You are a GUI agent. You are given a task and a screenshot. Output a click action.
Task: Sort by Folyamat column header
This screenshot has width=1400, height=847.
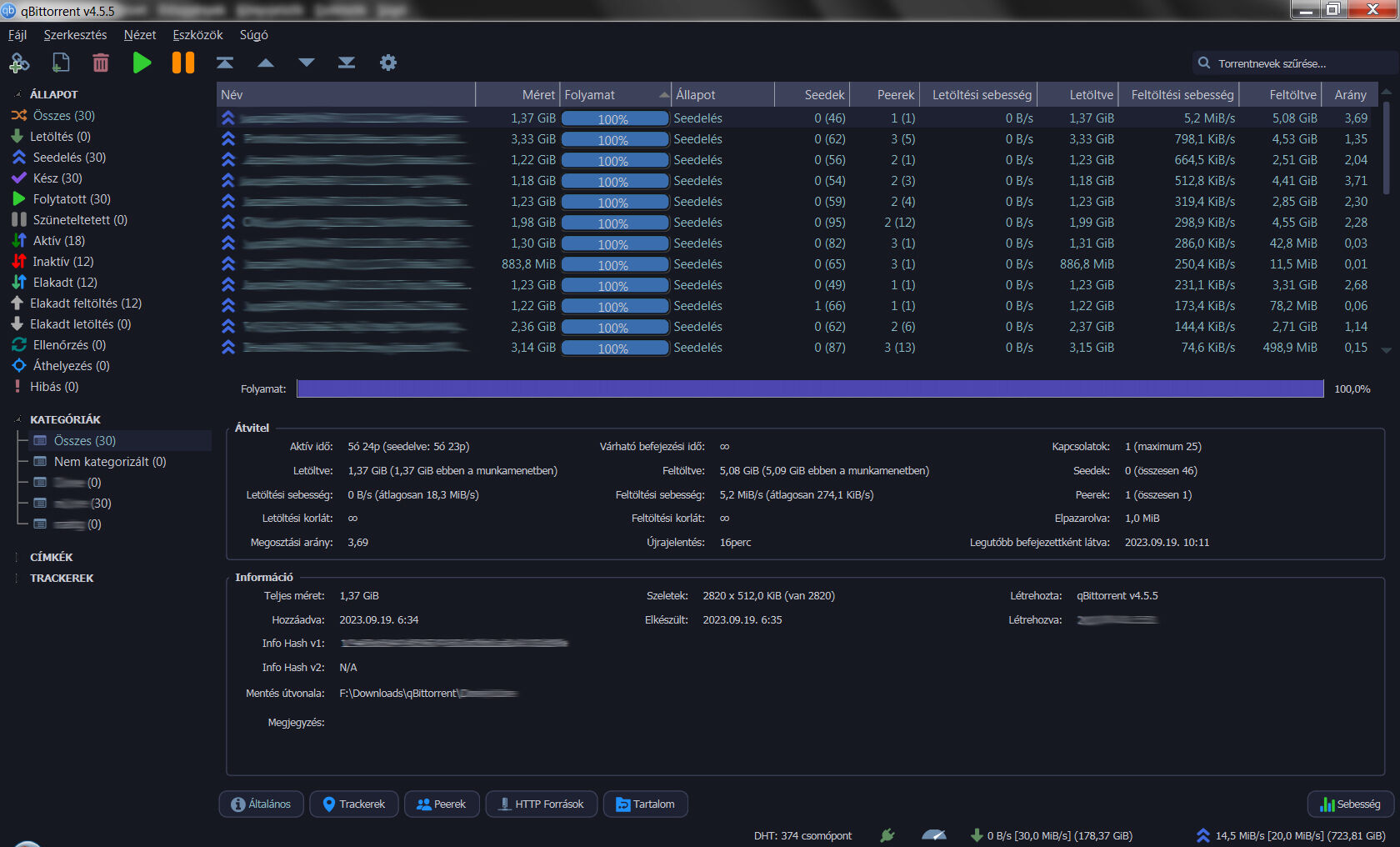pyautogui.click(x=616, y=95)
